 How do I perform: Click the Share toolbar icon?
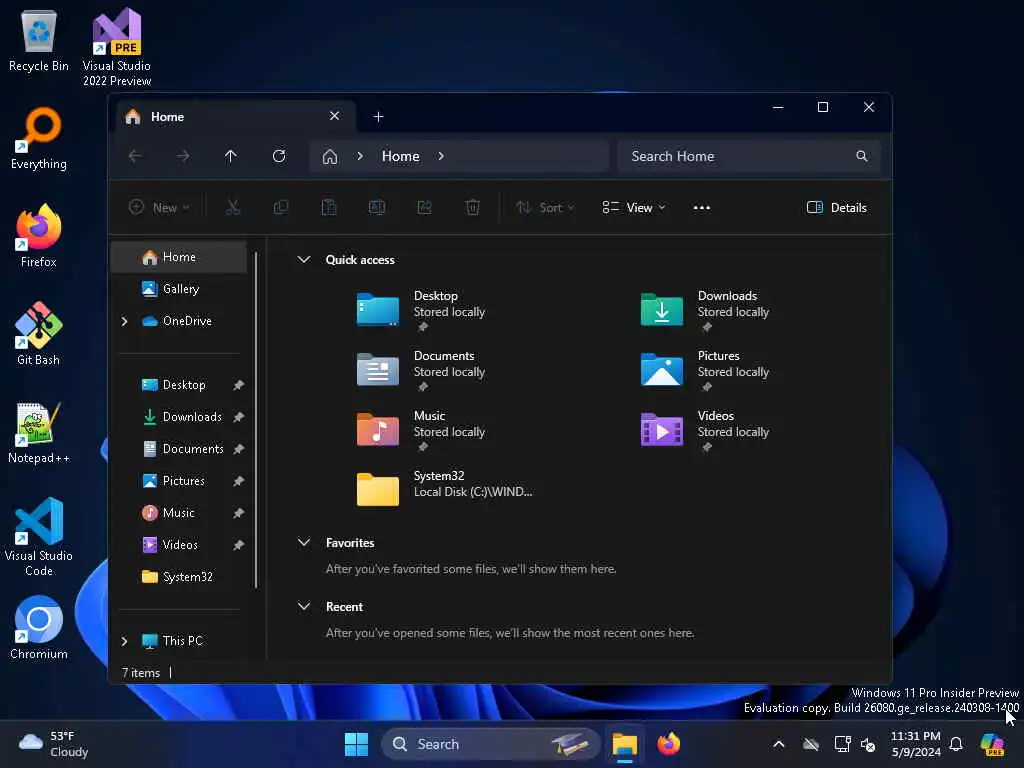pyautogui.click(x=424, y=208)
